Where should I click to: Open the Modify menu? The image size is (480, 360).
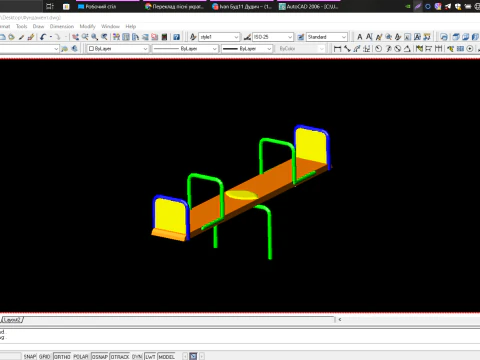tap(87, 26)
